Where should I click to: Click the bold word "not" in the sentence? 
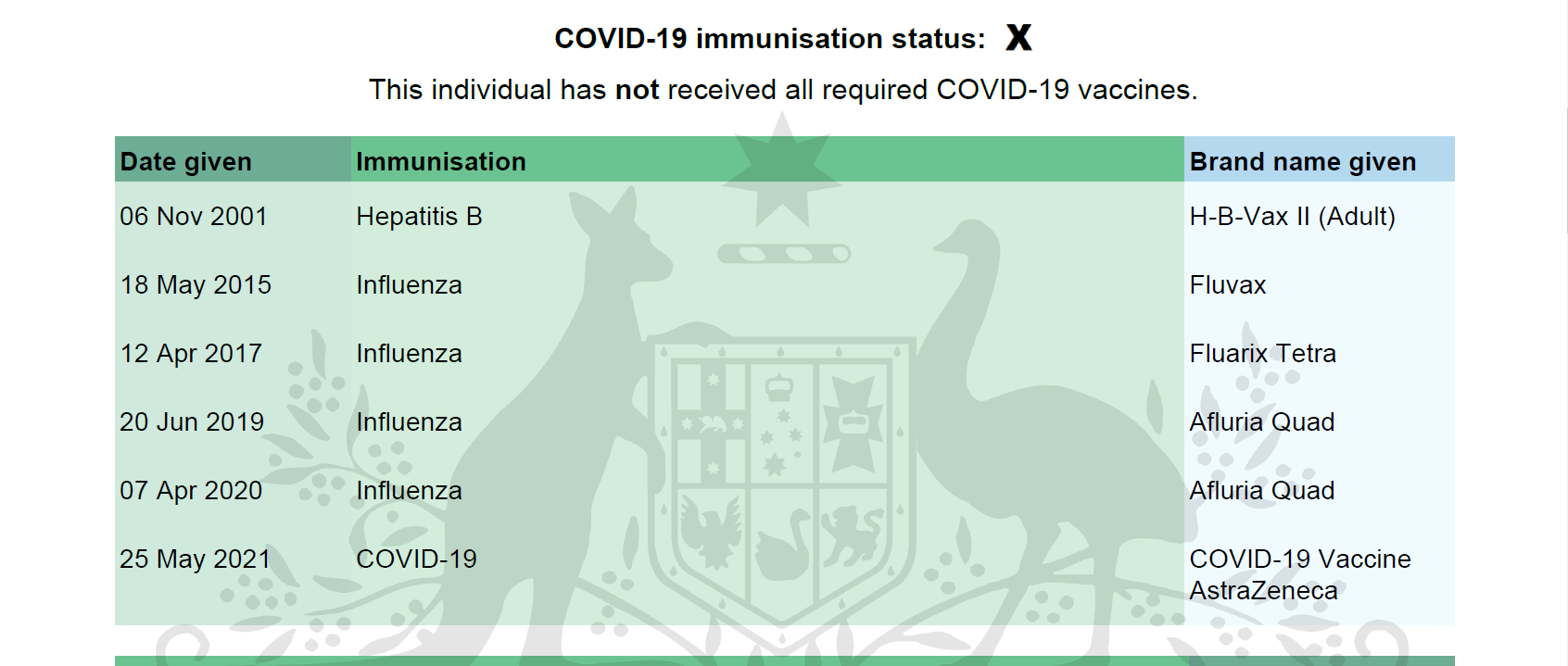637,90
